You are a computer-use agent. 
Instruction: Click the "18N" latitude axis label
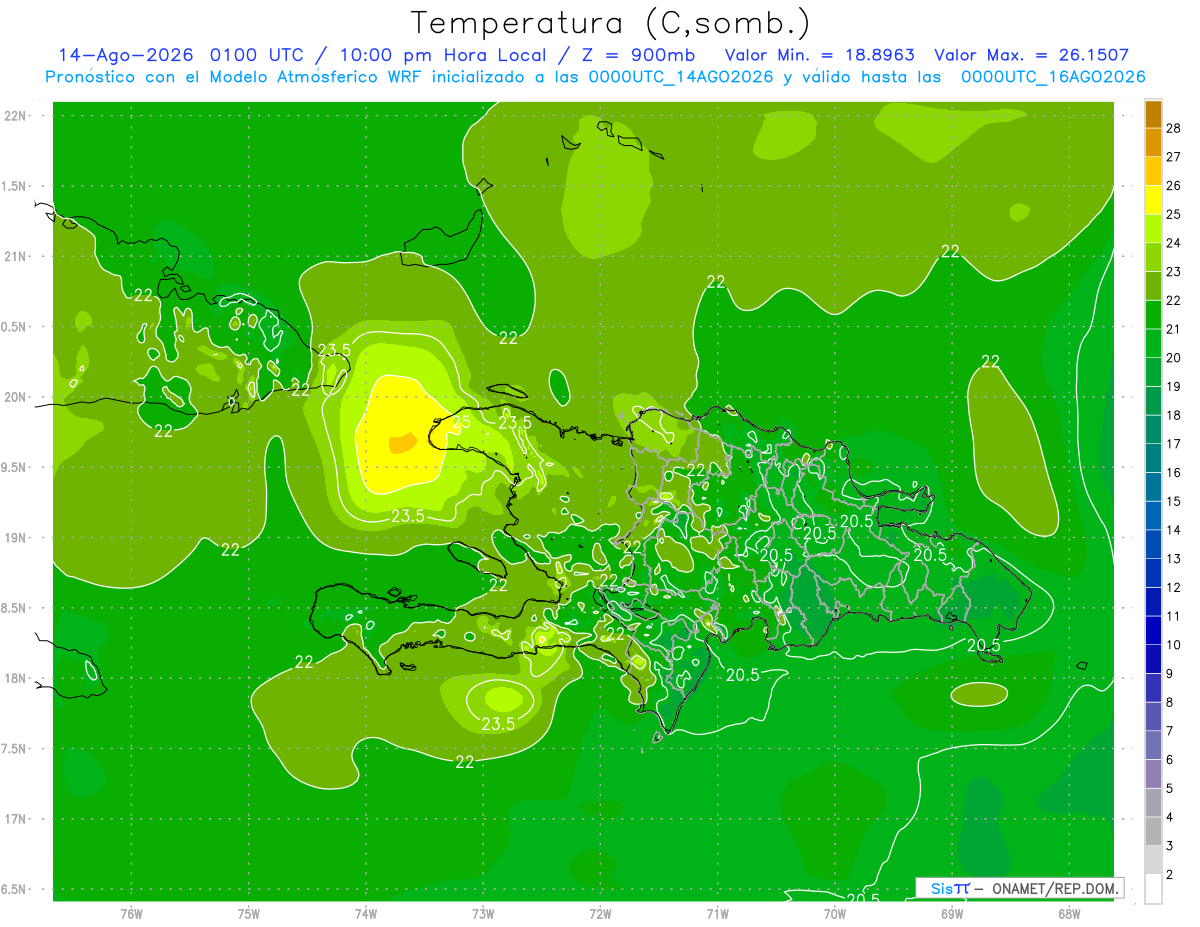pyautogui.click(x=16, y=679)
